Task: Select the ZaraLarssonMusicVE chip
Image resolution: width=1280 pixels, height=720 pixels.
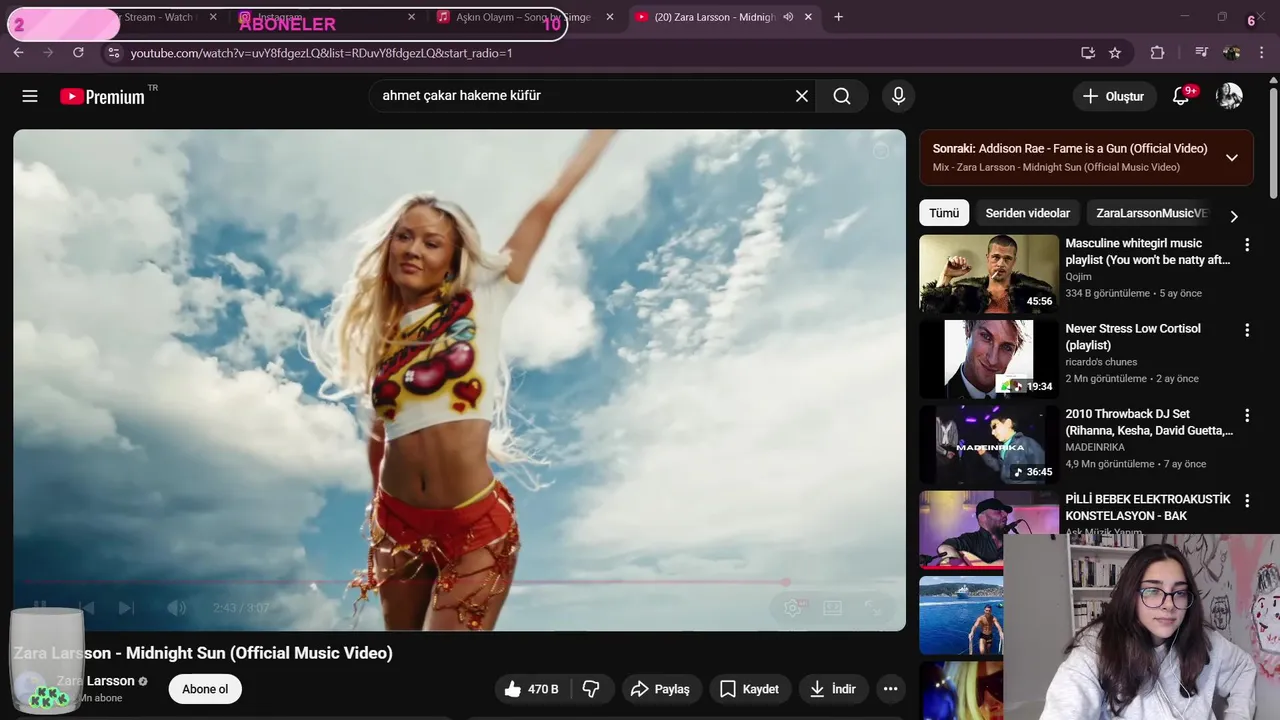Action: coord(1151,213)
